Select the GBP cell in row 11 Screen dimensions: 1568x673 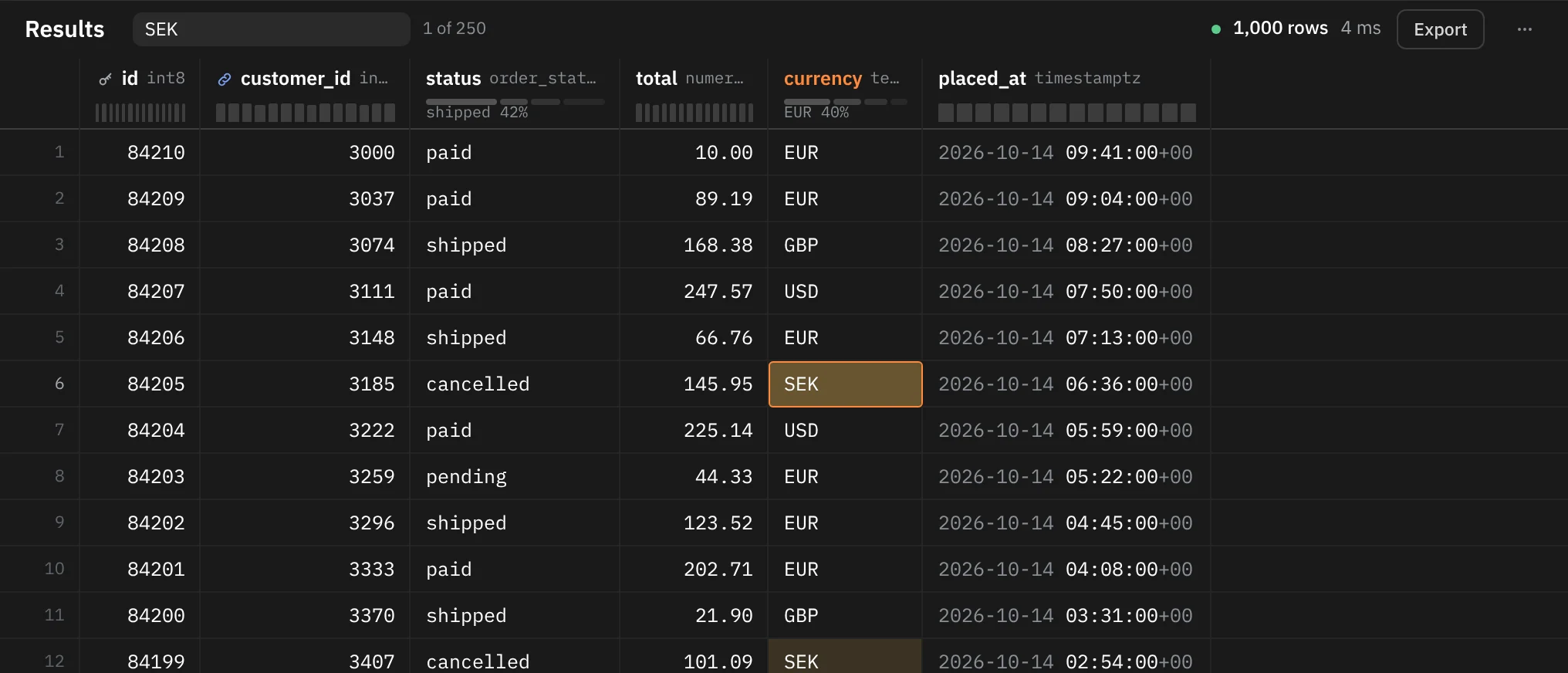(845, 616)
